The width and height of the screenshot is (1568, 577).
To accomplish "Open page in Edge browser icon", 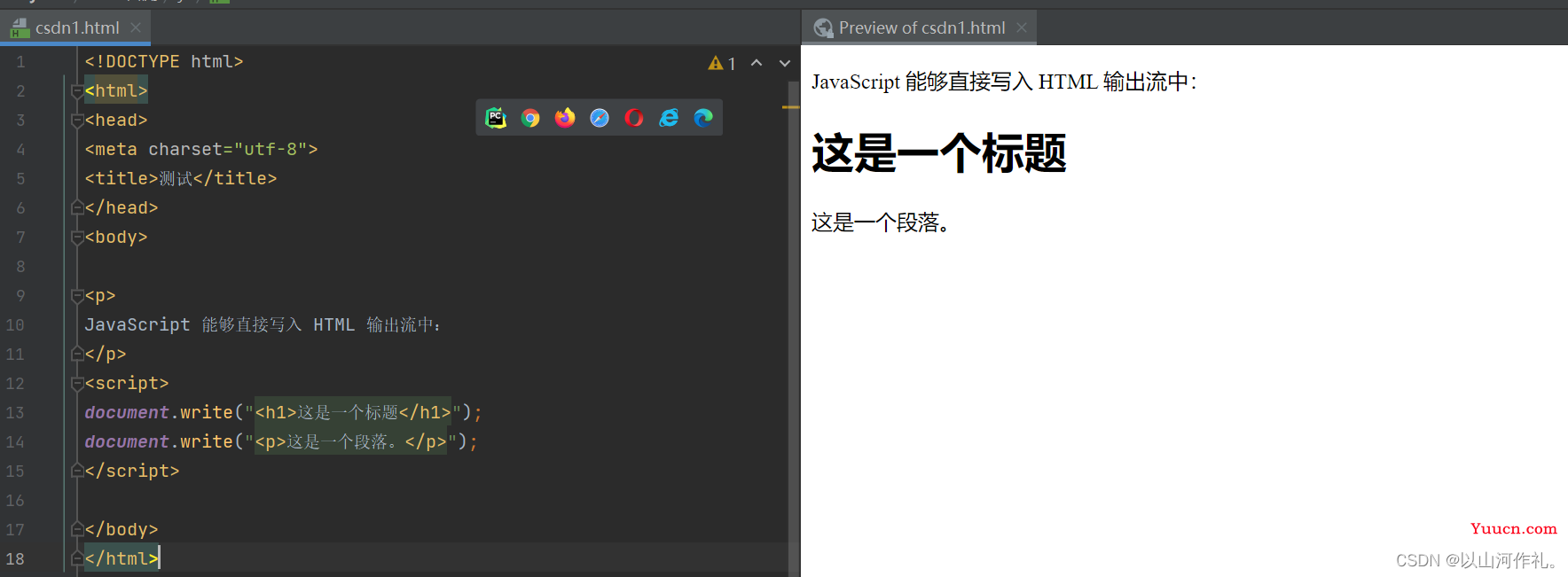I will point(703,118).
